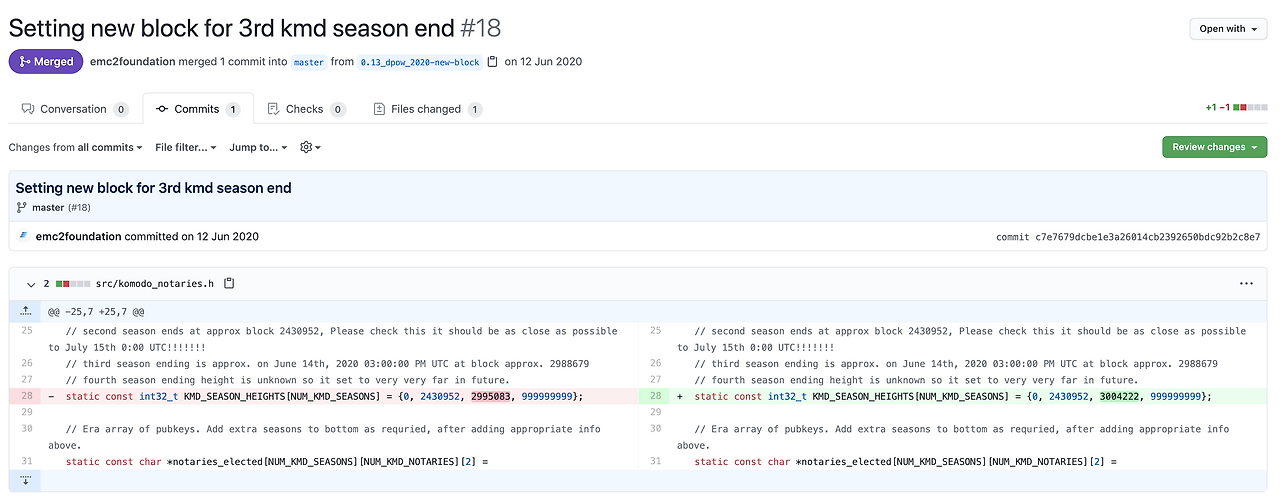1280x500 pixels.
Task: Click added line number 28 on right
Action: click(654, 396)
